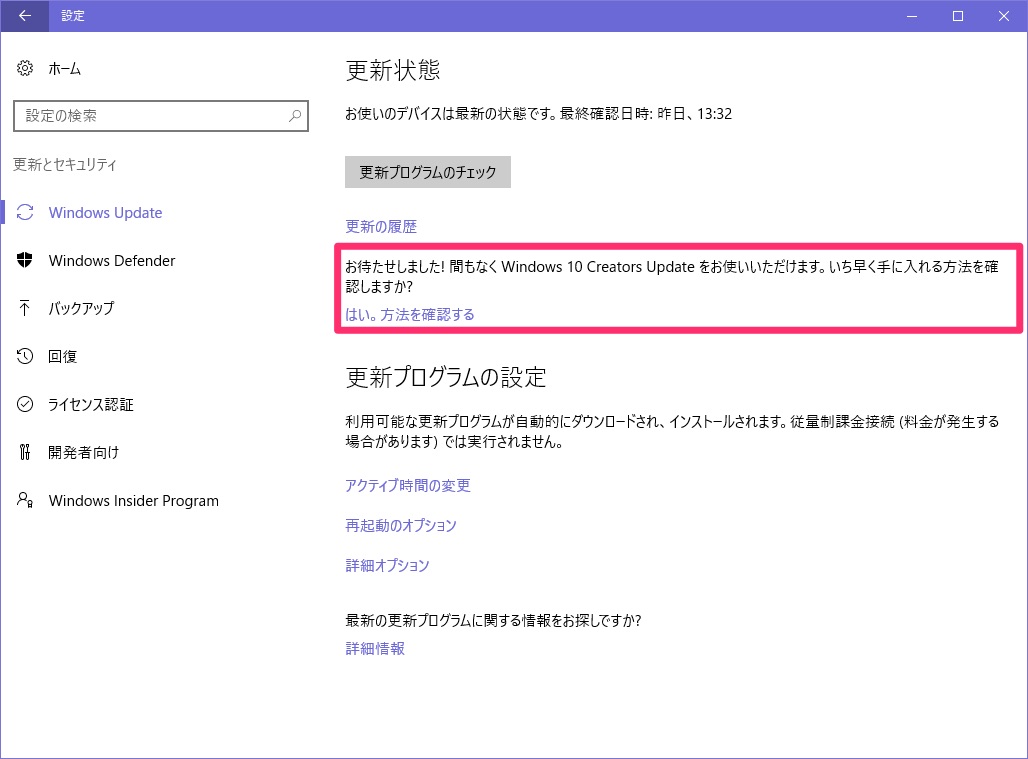Maximize the 設定 window
The width and height of the screenshot is (1028, 759).
958,16
